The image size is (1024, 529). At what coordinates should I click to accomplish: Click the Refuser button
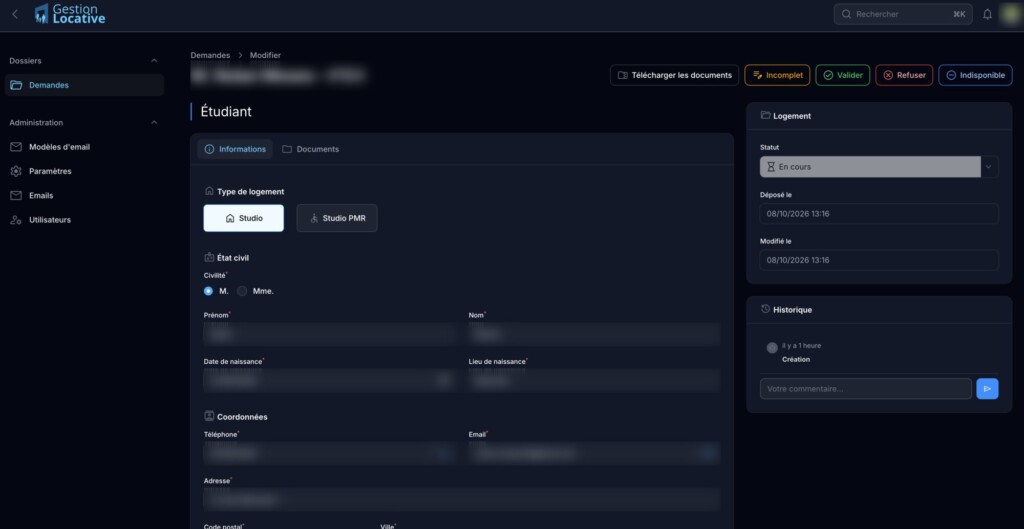pos(904,75)
